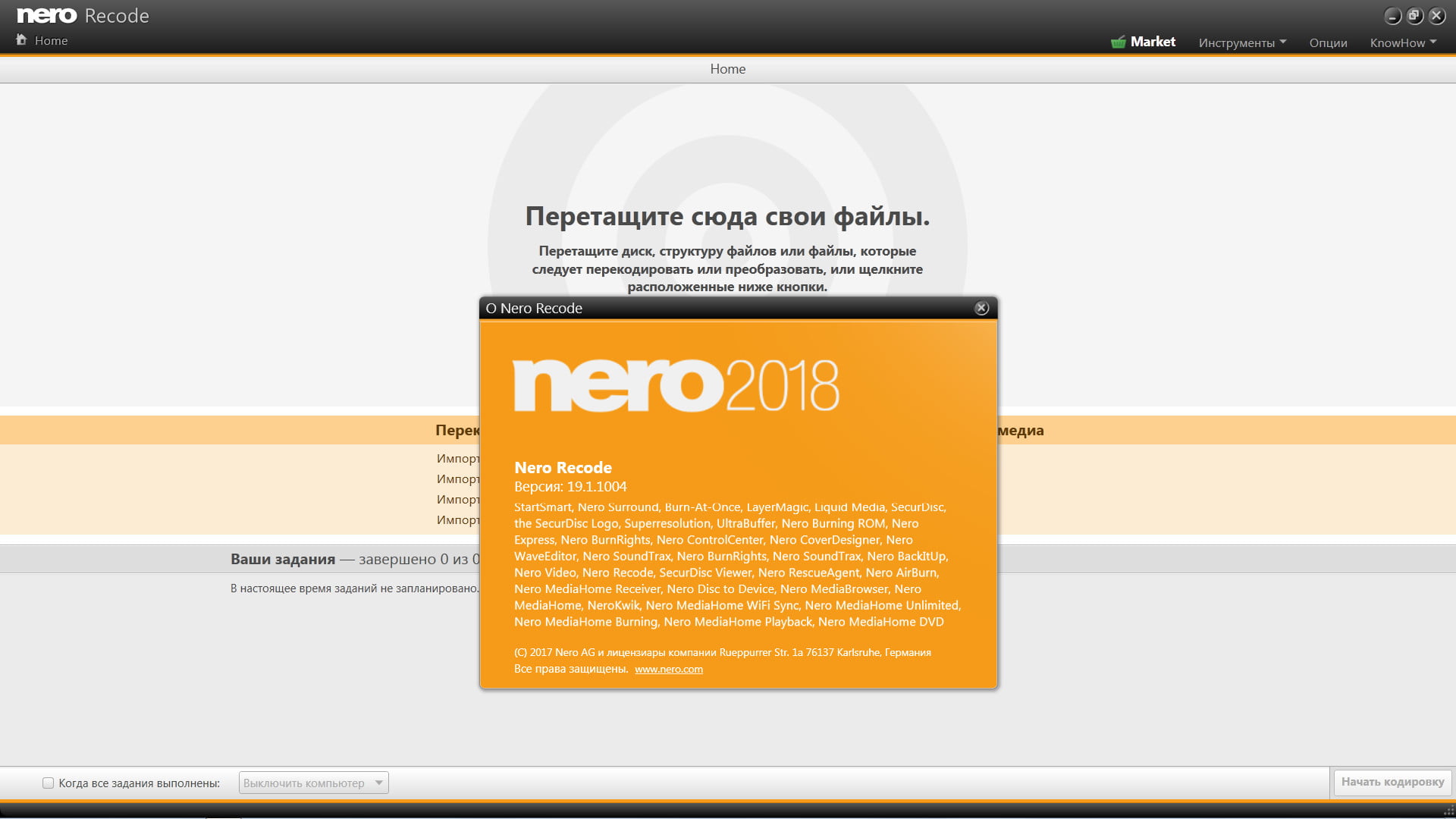
Task: Click the 'Перетащите сюда свои файлы' drop area
Action: pyautogui.click(x=727, y=216)
